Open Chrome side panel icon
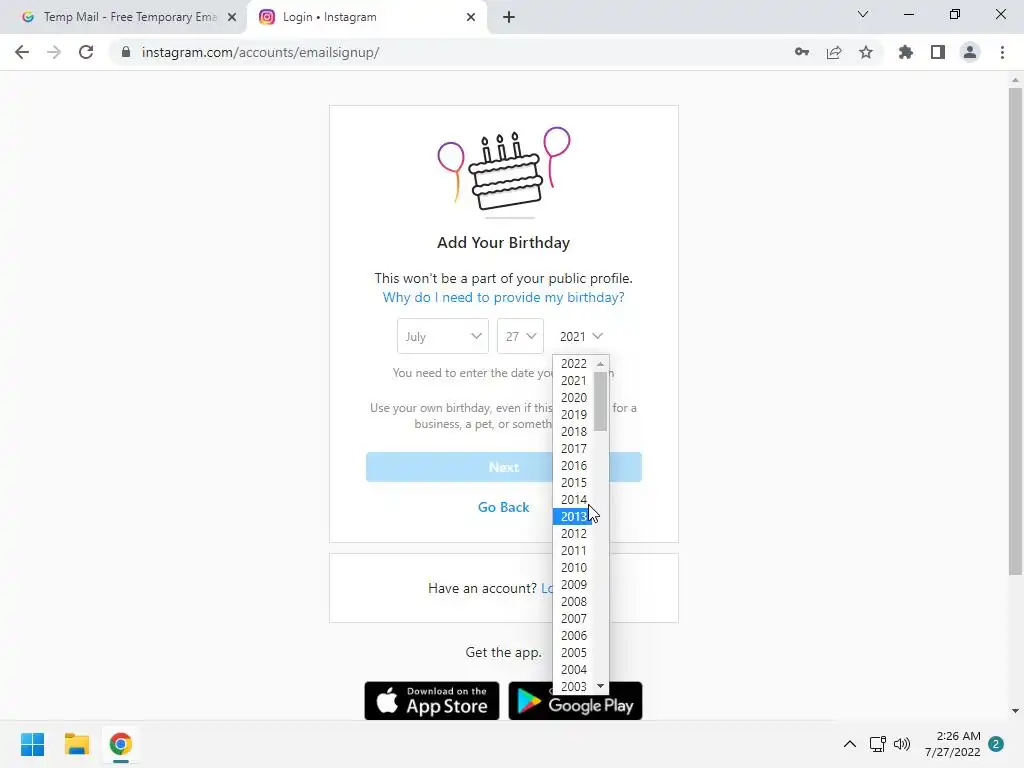Image resolution: width=1024 pixels, height=768 pixels. coord(938,52)
